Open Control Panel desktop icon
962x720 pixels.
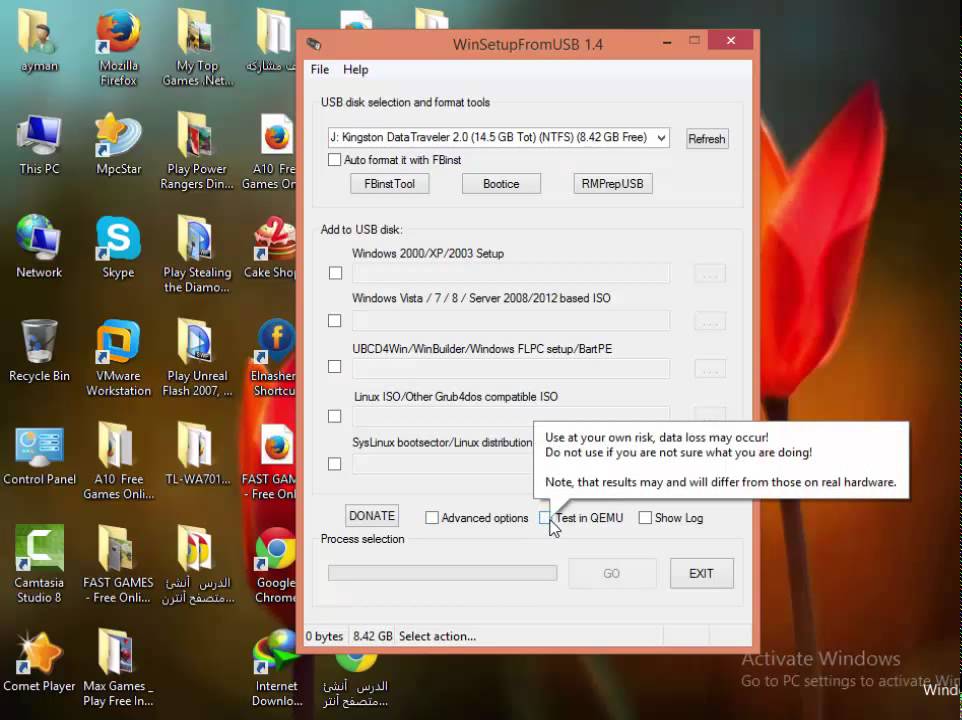(x=39, y=454)
